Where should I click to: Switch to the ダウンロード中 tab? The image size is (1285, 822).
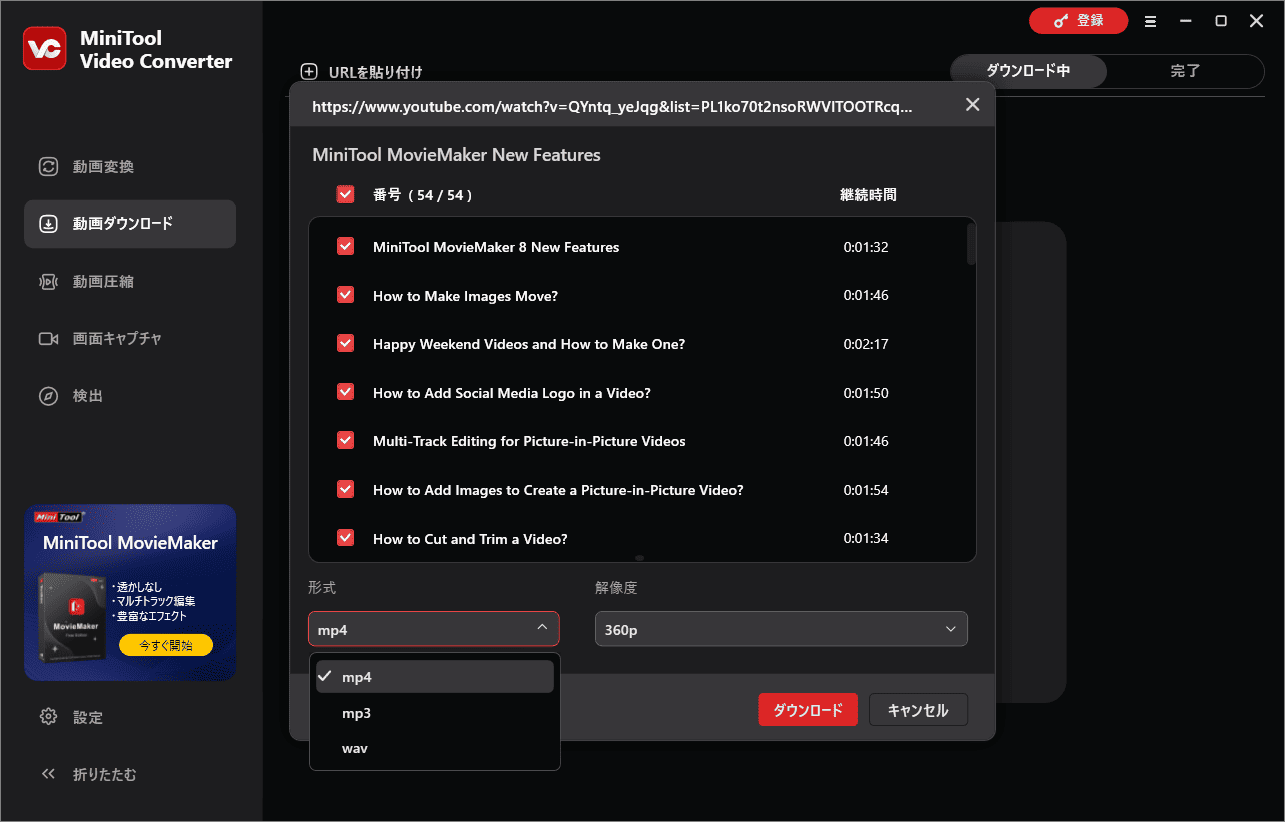click(1028, 71)
